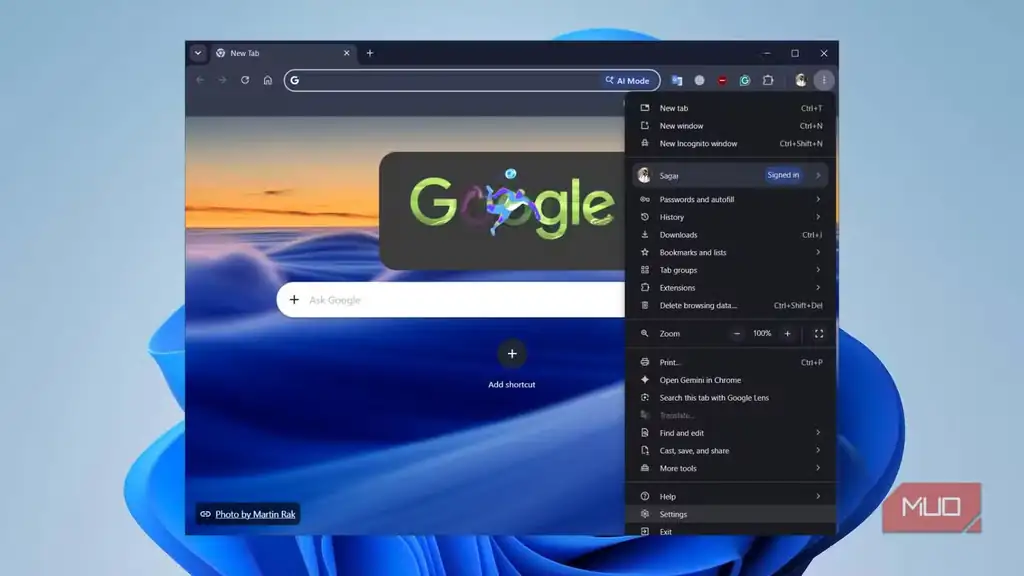Expand the Passwords and autofill arrow
Screen dimensions: 1024x576
pos(818,199)
